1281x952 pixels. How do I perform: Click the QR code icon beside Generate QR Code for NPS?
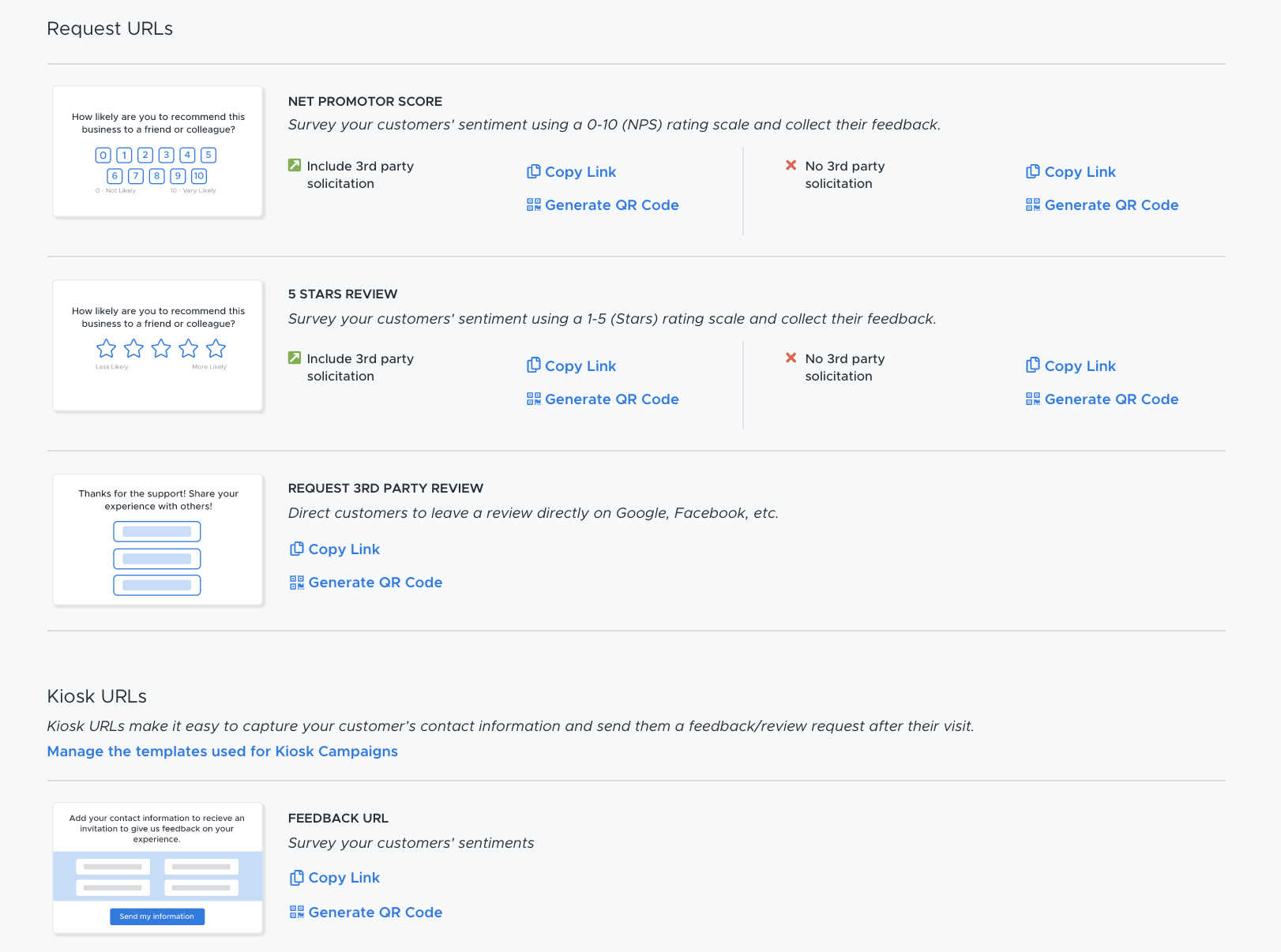pos(533,204)
